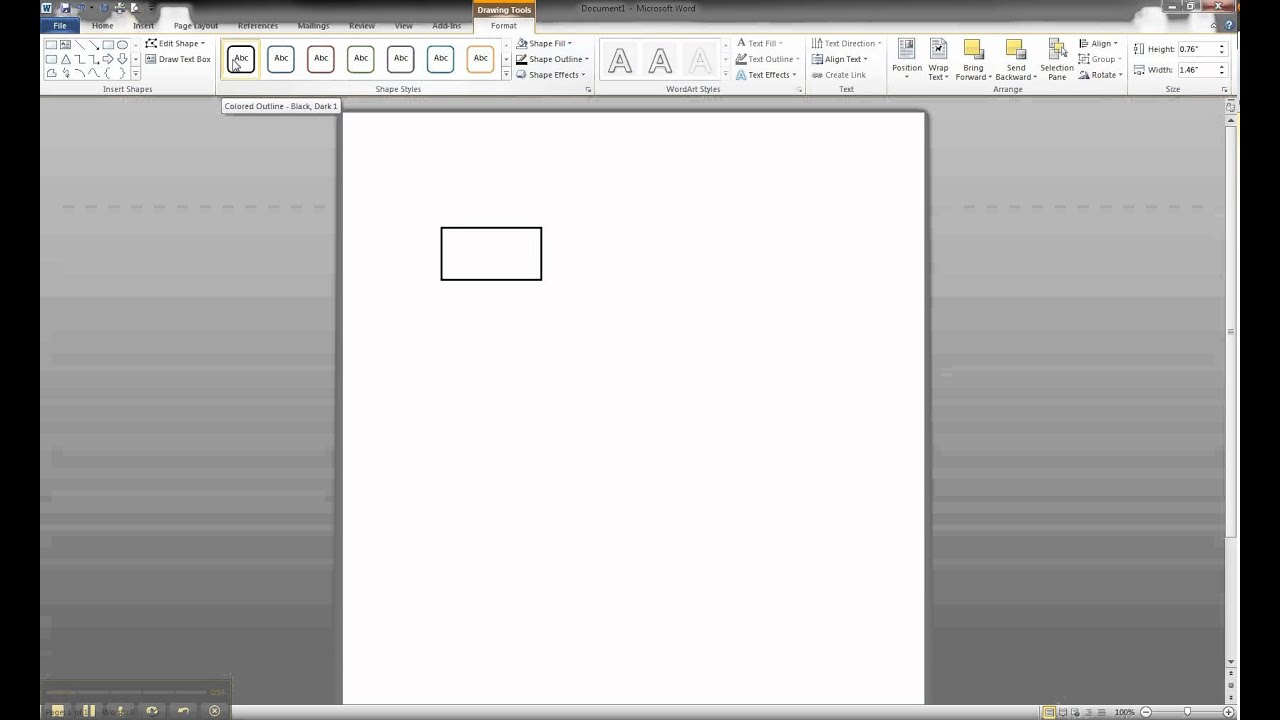
Task: Open Shape Fill dropdown
Action: click(x=544, y=44)
